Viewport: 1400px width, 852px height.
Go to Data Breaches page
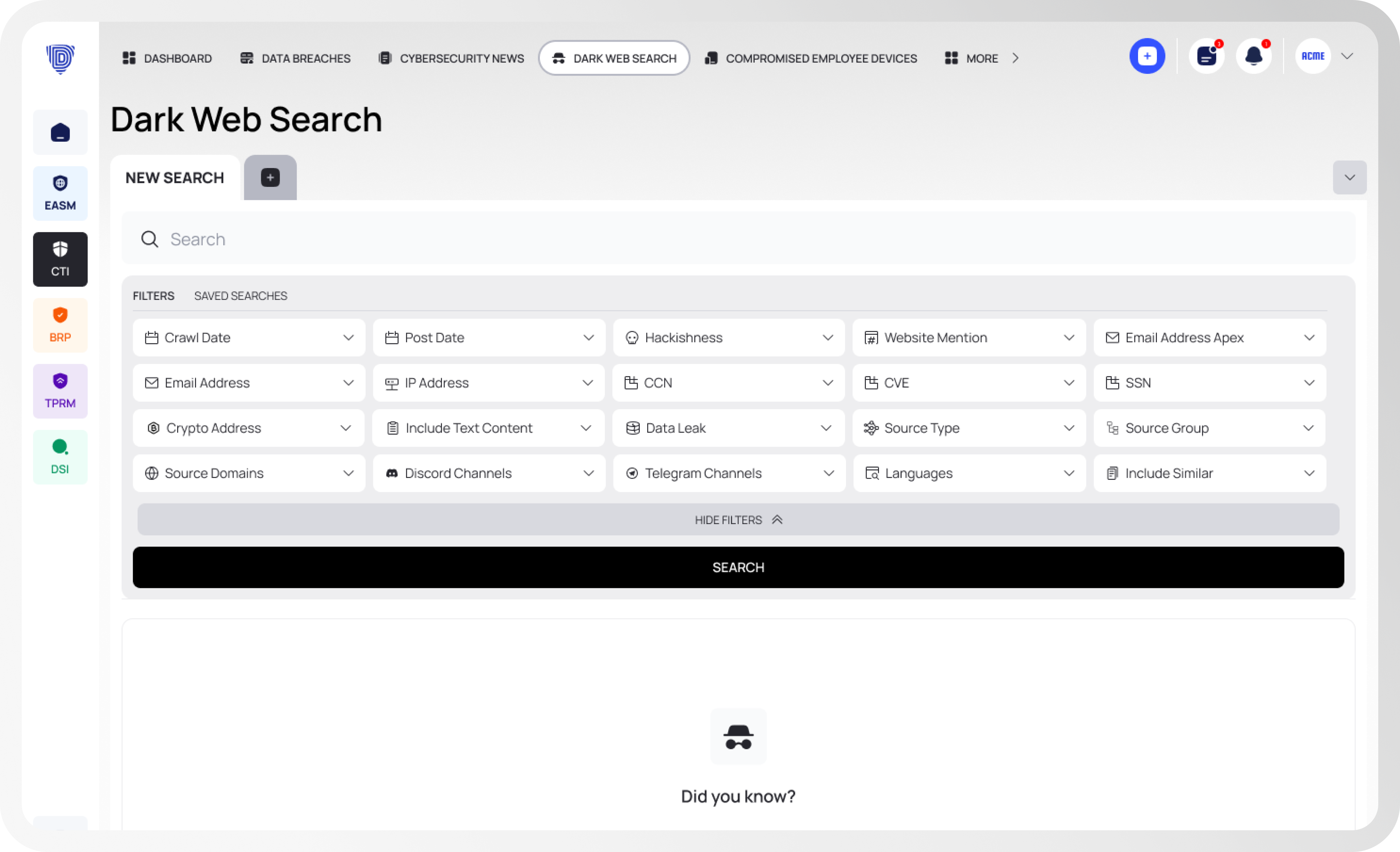[x=295, y=59]
